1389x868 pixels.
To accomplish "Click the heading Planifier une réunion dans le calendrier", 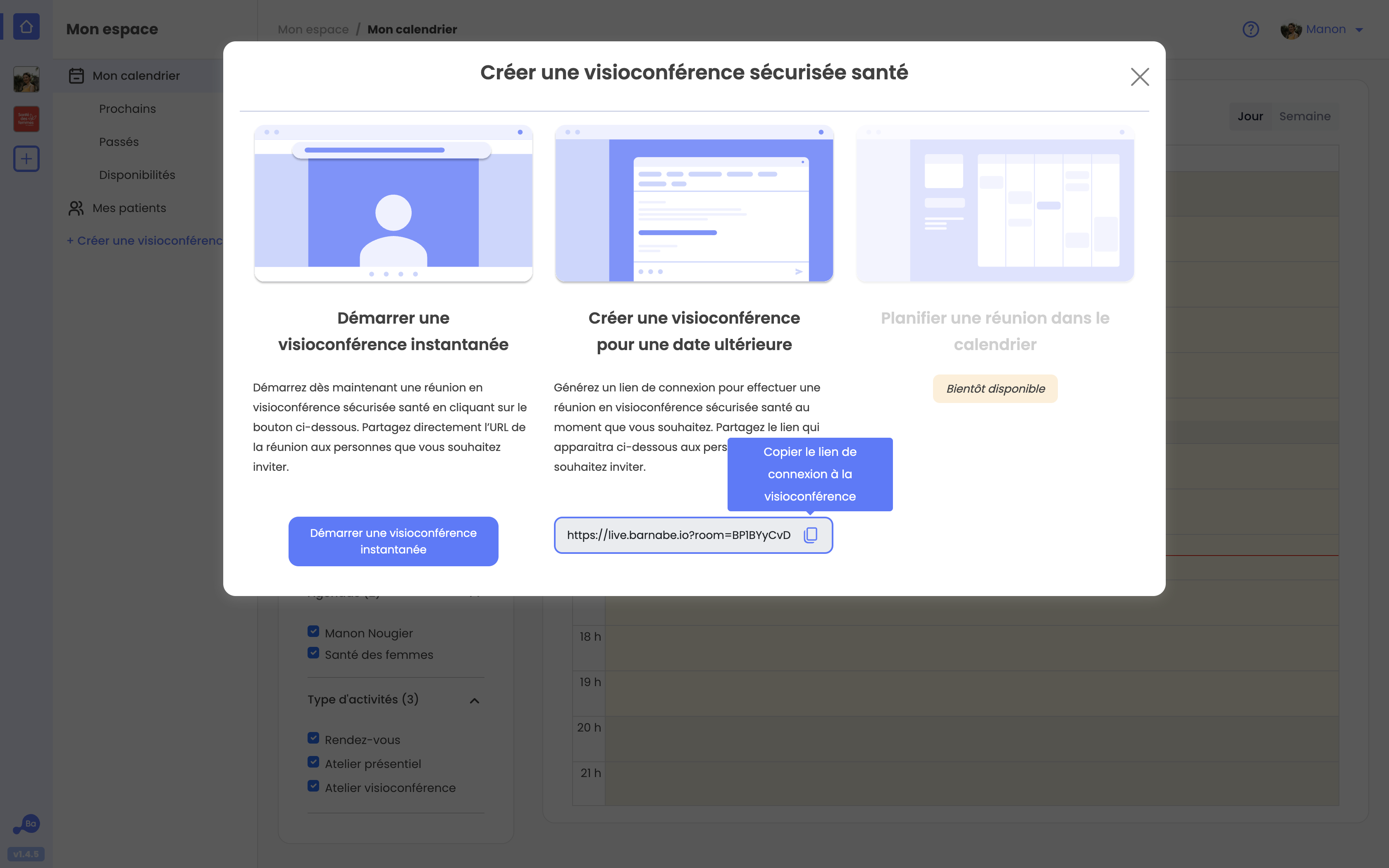I will click(x=995, y=331).
